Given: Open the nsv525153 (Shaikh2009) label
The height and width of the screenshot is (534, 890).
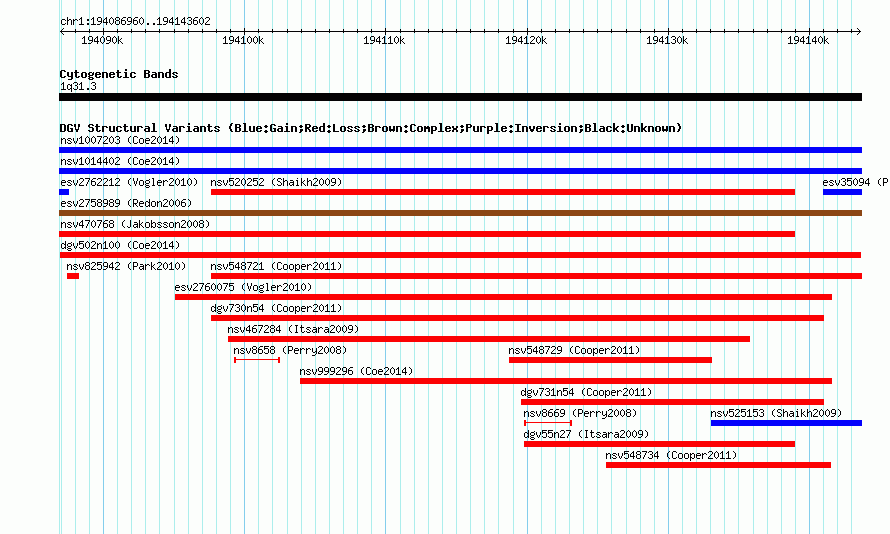Looking at the screenshot, I should click(x=776, y=413).
